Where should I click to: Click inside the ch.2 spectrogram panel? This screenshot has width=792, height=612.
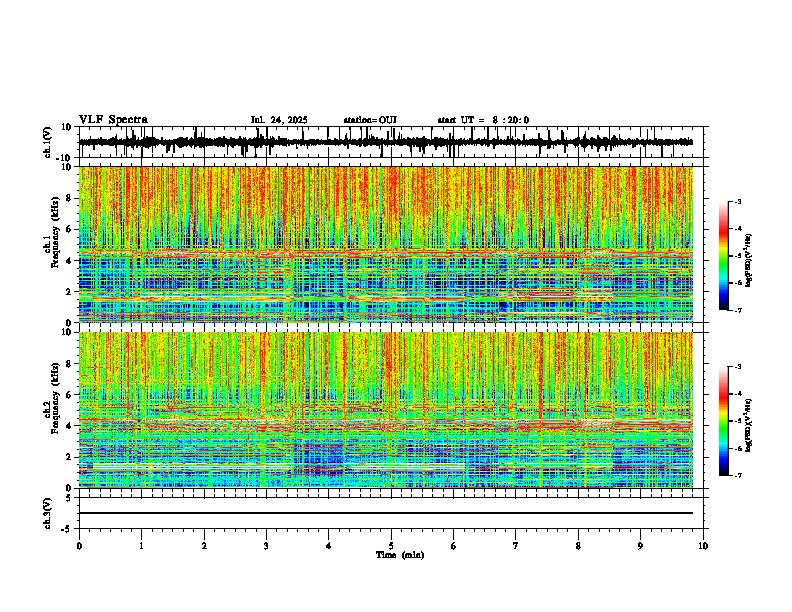coord(386,410)
